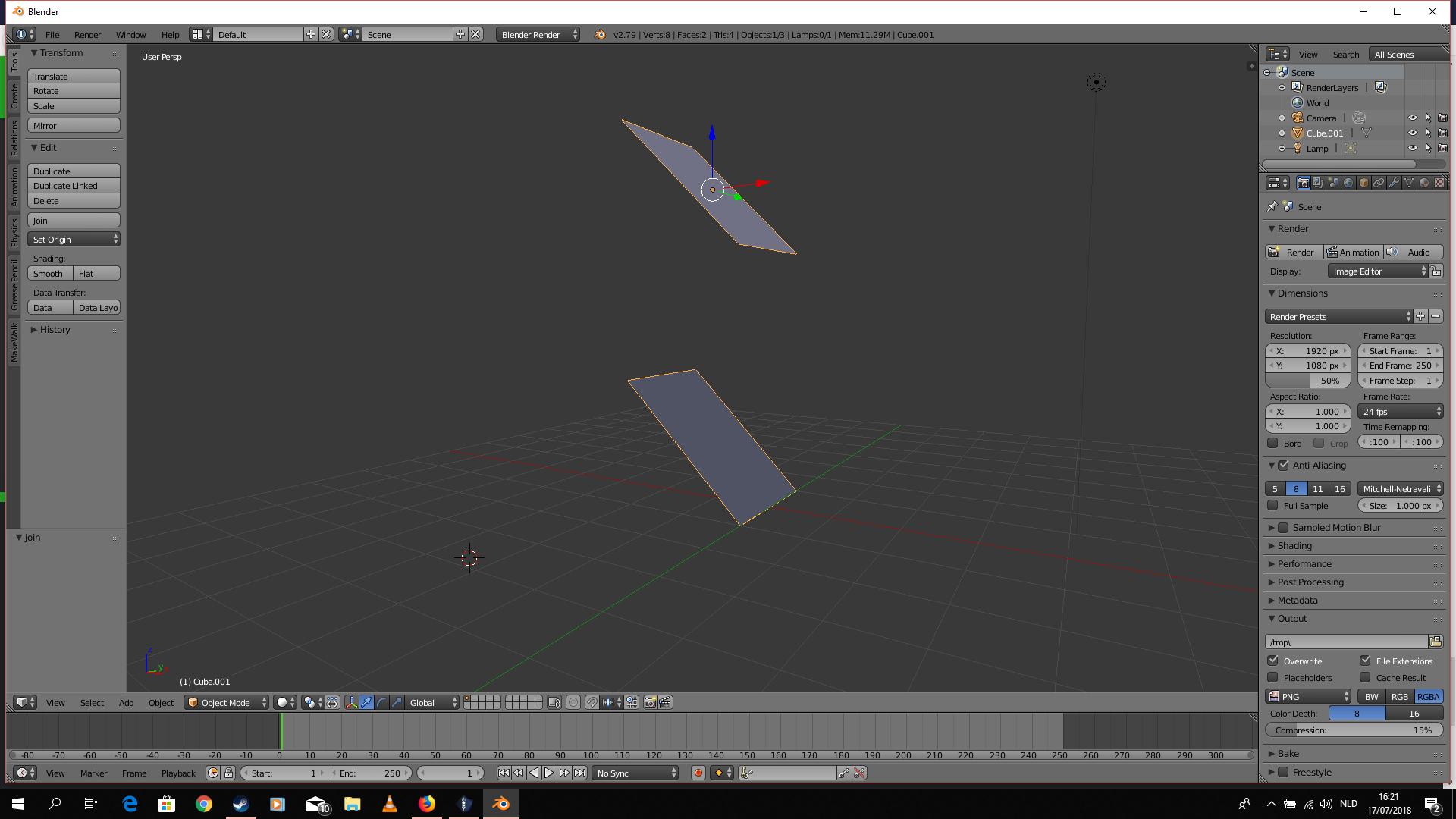Click the Cube.001 mesh data icon in outliner
Screen dimensions: 1456x819
point(1366,133)
